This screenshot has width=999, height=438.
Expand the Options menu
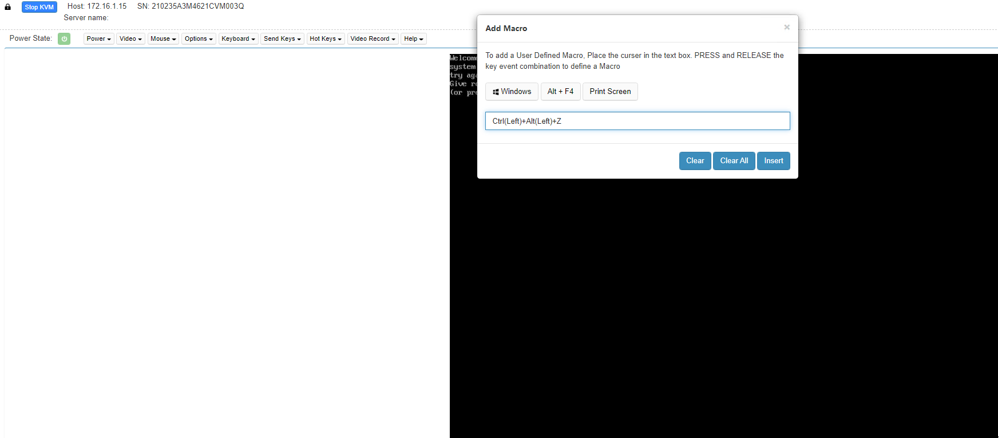[198, 39]
